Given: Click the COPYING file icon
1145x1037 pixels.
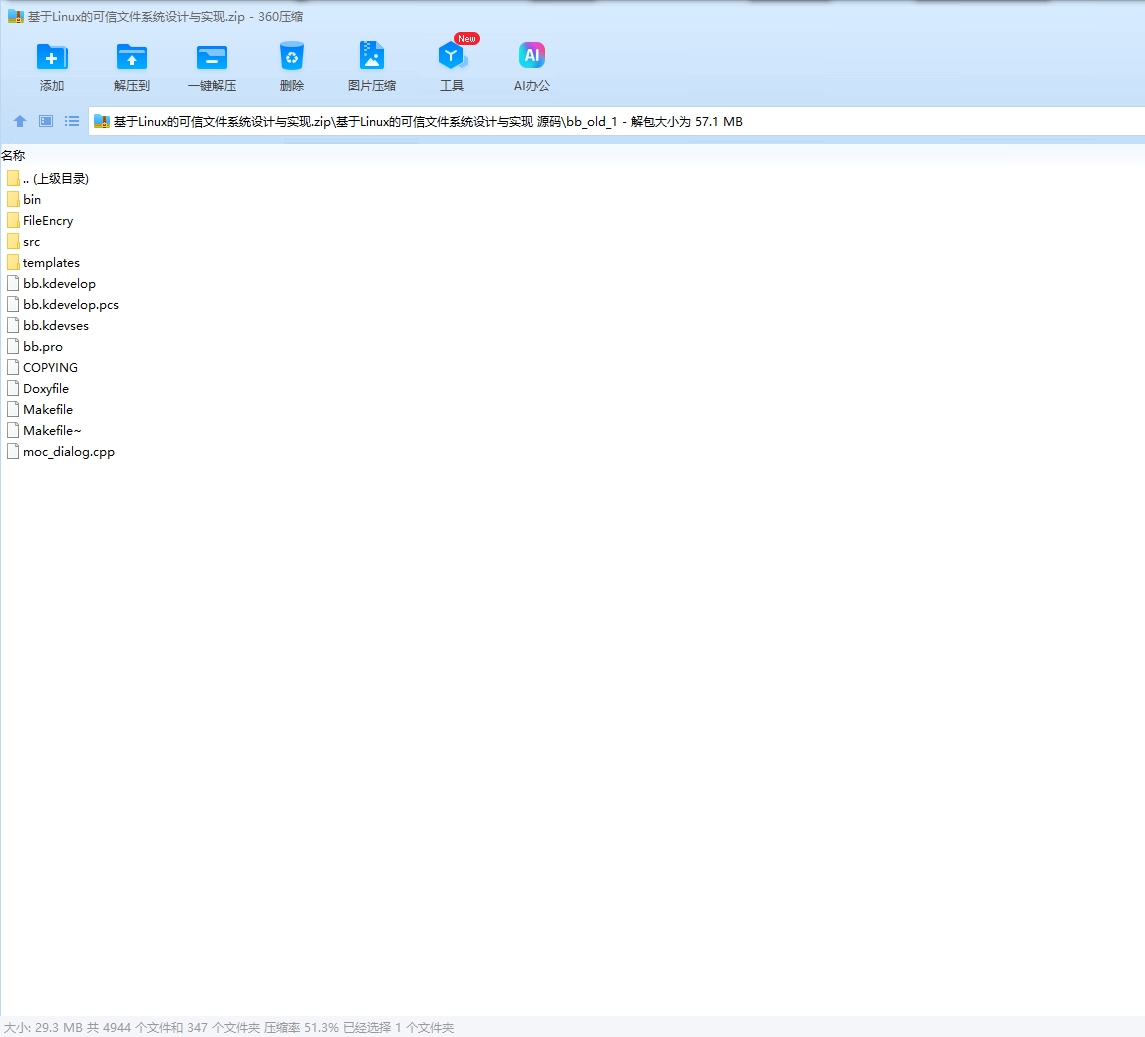Looking at the screenshot, I should point(13,367).
